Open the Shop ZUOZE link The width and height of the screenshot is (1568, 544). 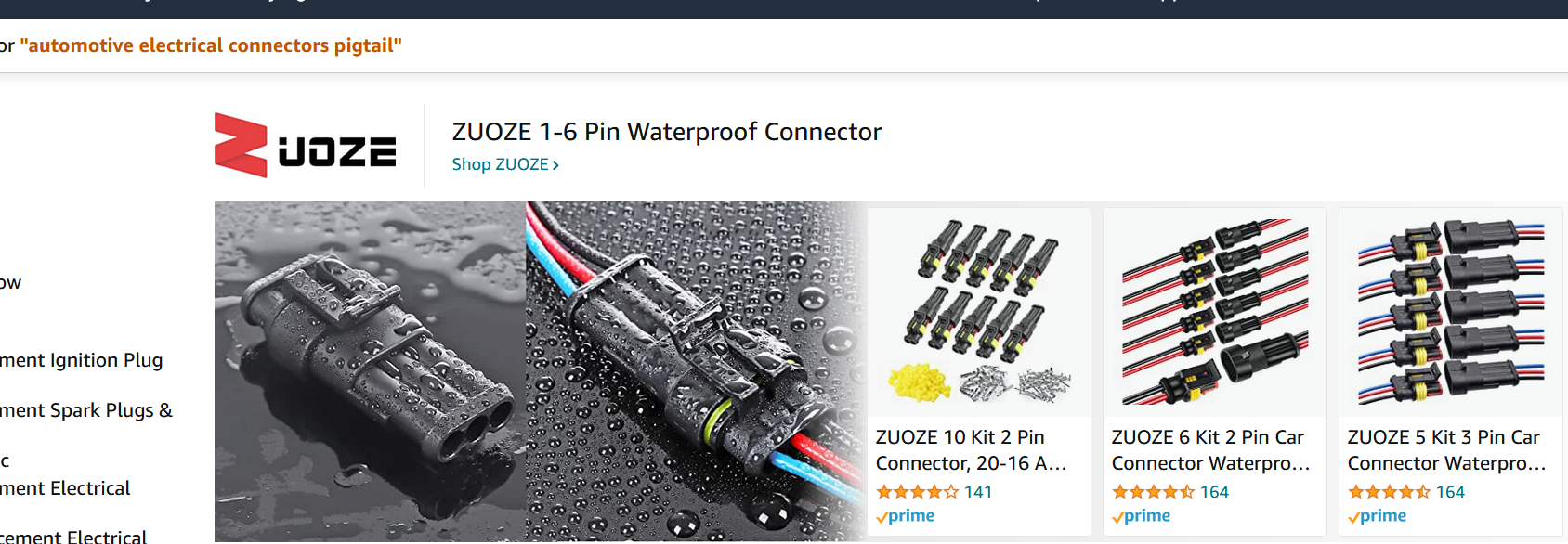[505, 164]
